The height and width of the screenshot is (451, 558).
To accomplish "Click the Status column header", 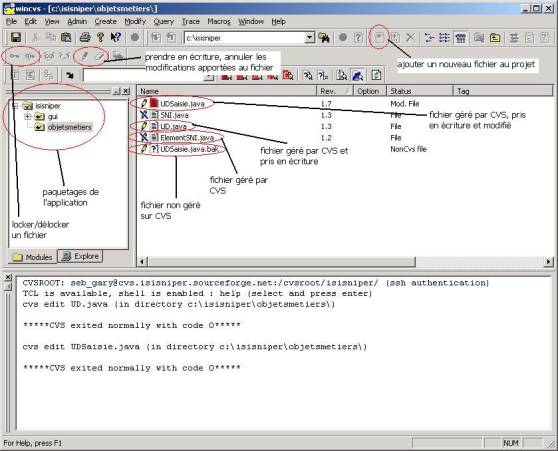I will 420,91.
